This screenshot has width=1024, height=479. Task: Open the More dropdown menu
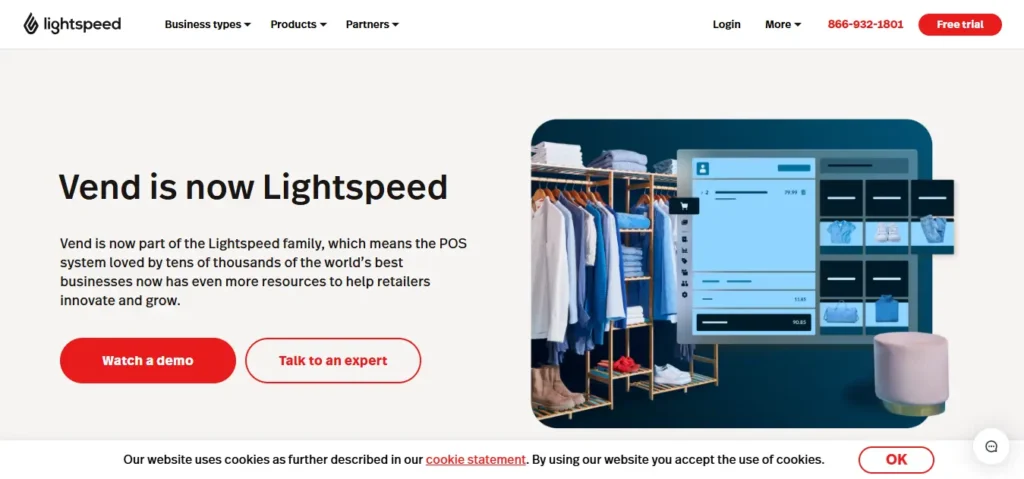(x=783, y=24)
